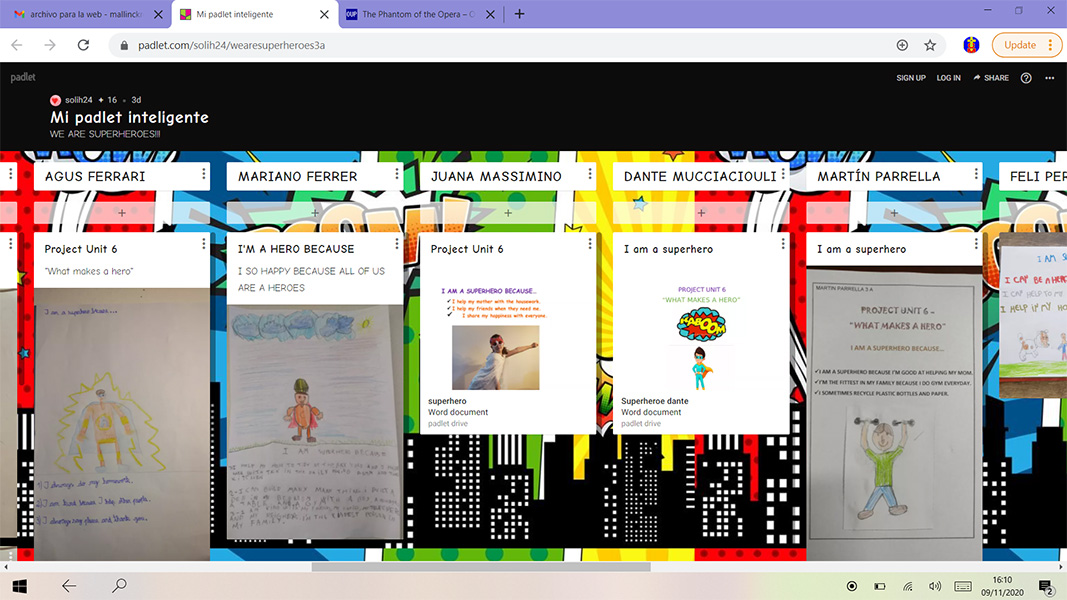Open the taskbar search magnifier
The image size is (1067, 600).
pos(119,586)
